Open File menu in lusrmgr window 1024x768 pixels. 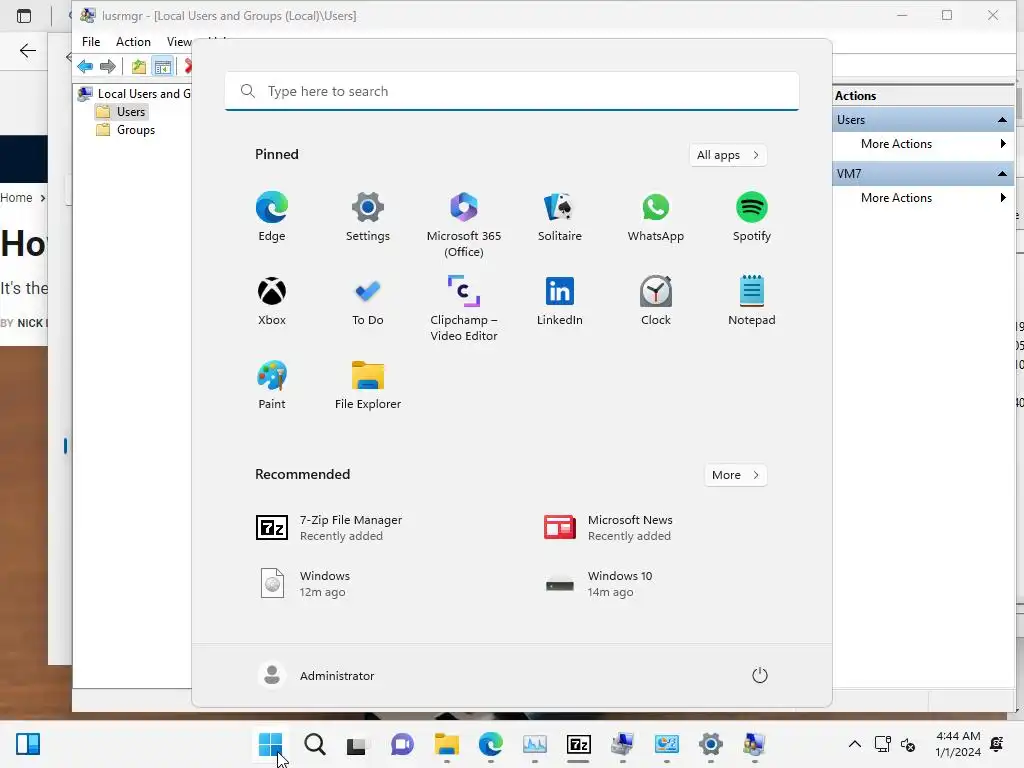[91, 42]
